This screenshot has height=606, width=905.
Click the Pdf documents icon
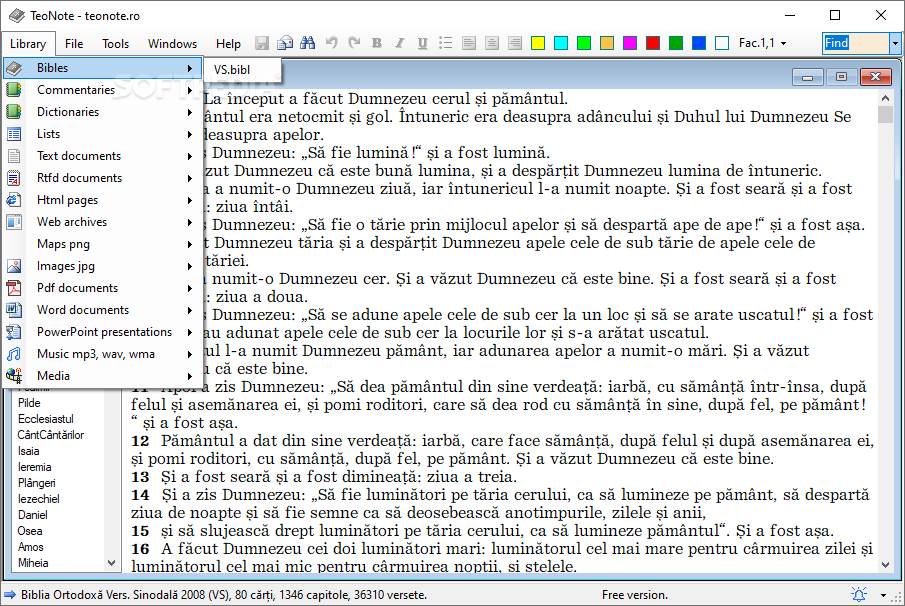[14, 288]
